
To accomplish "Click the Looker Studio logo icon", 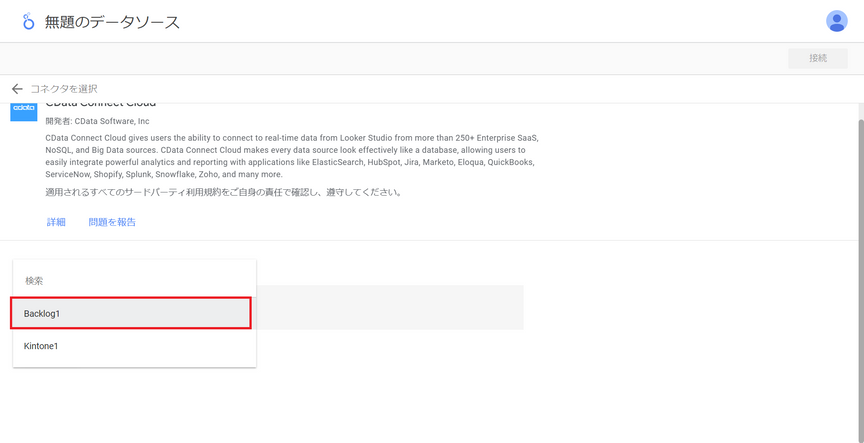I will coord(28,22).
